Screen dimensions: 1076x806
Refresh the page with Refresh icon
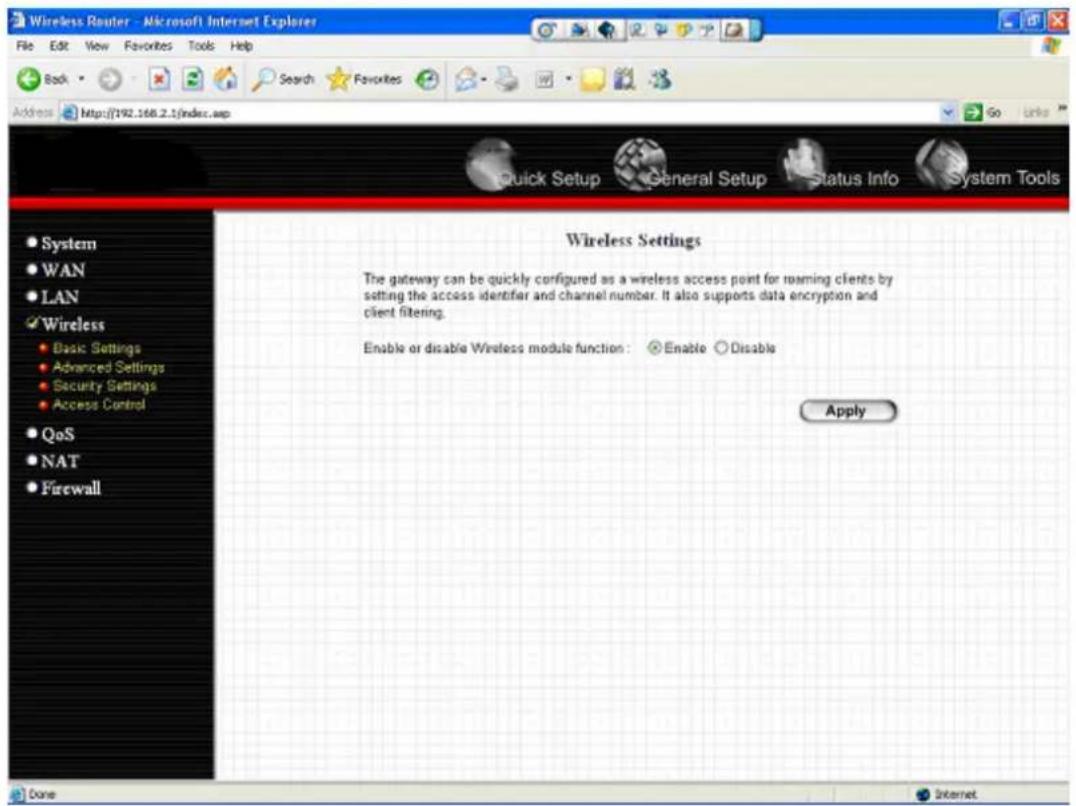[192, 80]
